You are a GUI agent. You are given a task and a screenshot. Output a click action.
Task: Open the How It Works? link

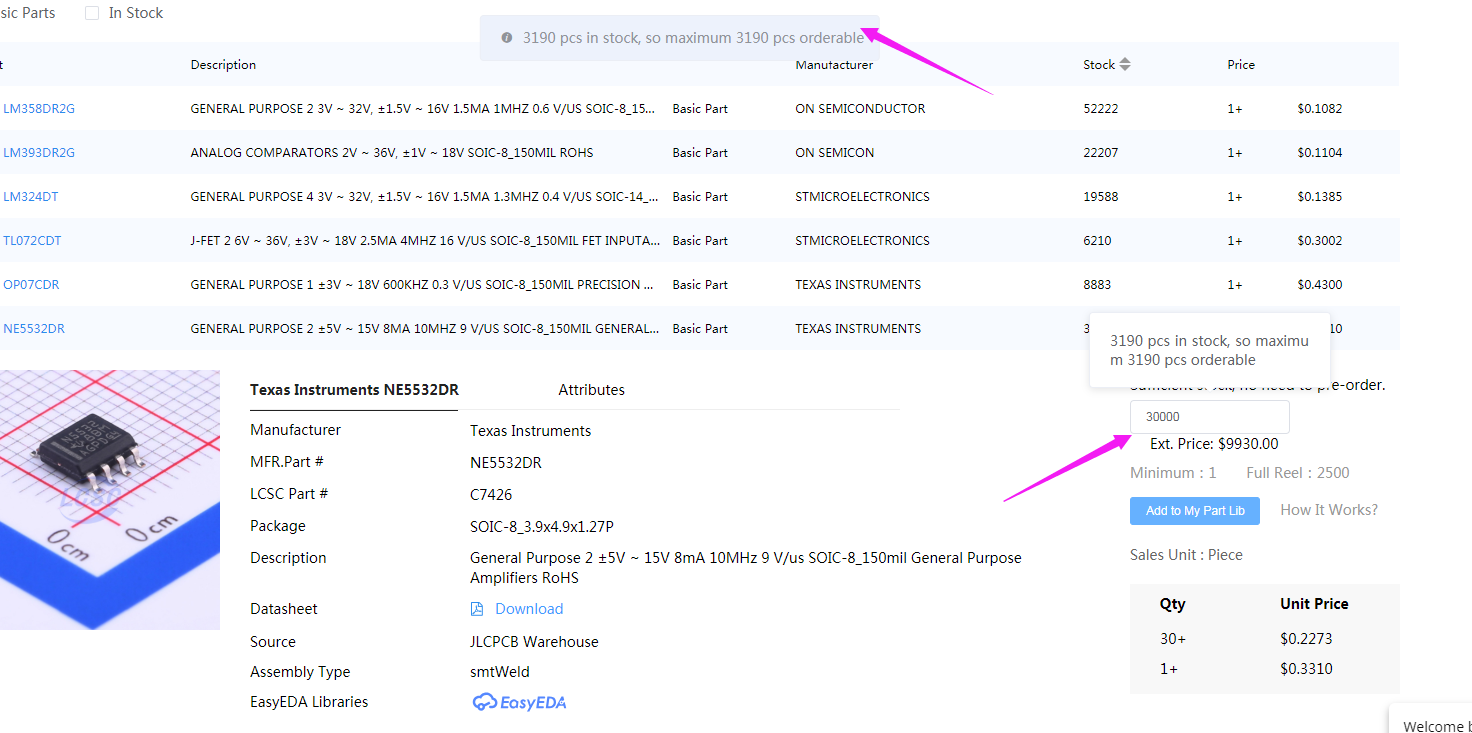(x=1328, y=510)
